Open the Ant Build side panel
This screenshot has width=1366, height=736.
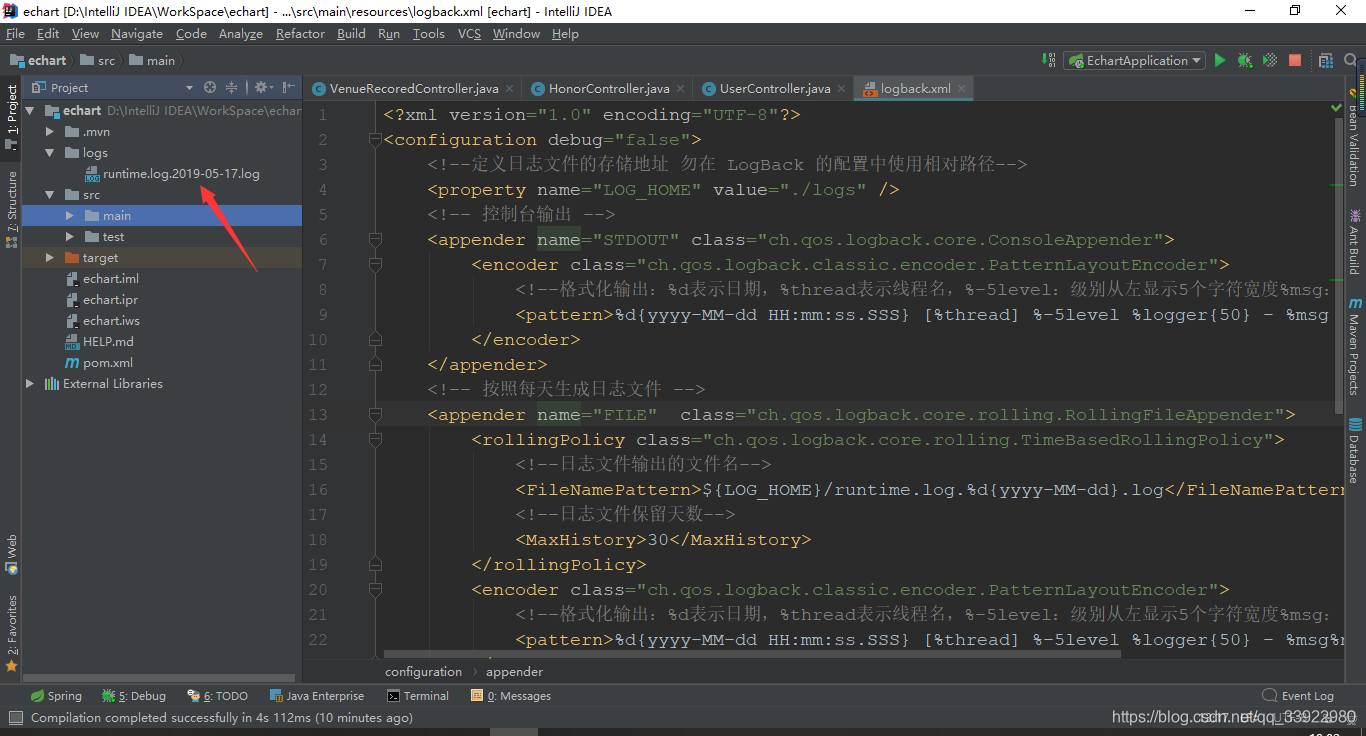tap(1355, 241)
